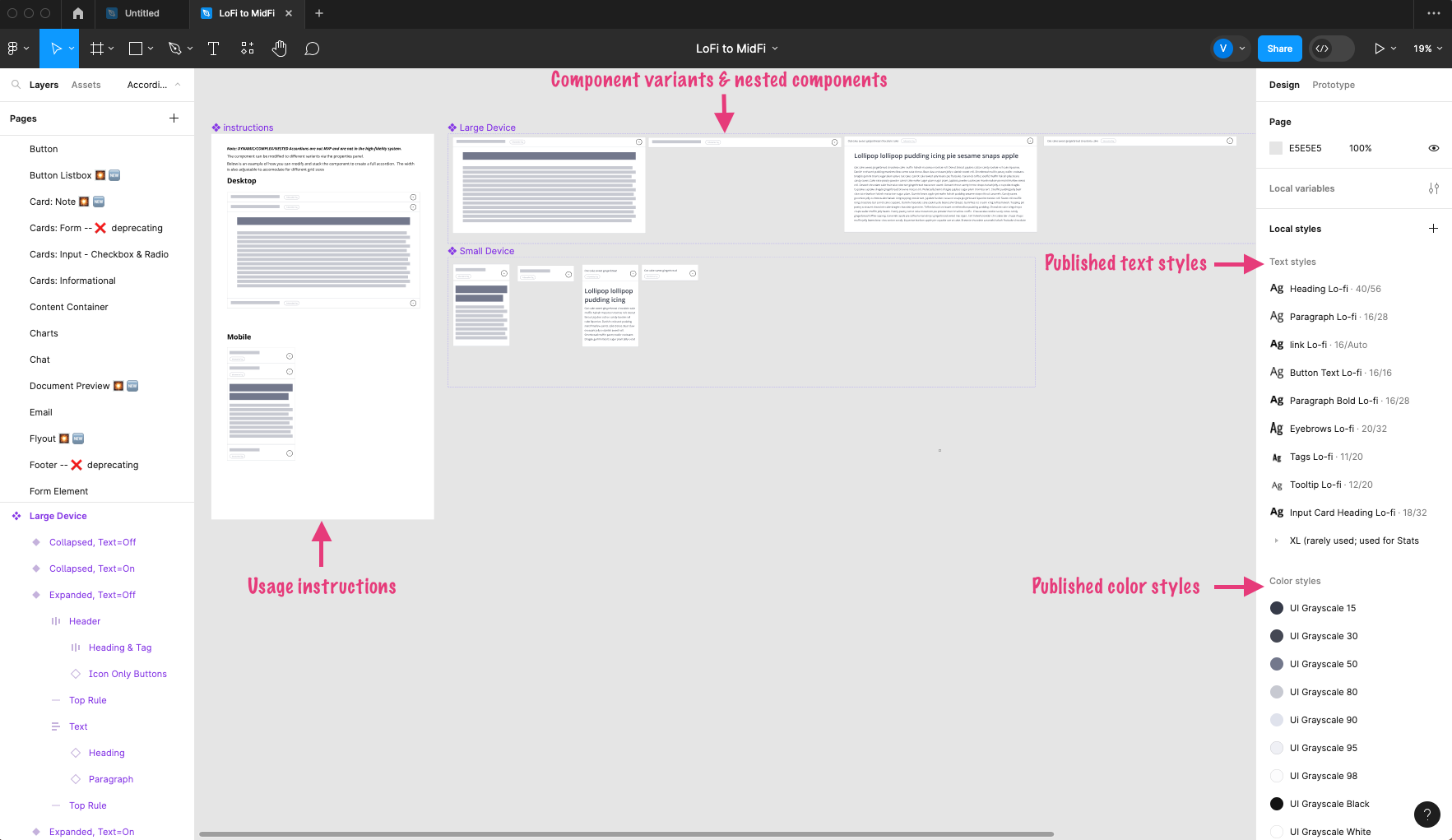Open local variables settings icon
The image size is (1452, 840).
pyautogui.click(x=1433, y=188)
